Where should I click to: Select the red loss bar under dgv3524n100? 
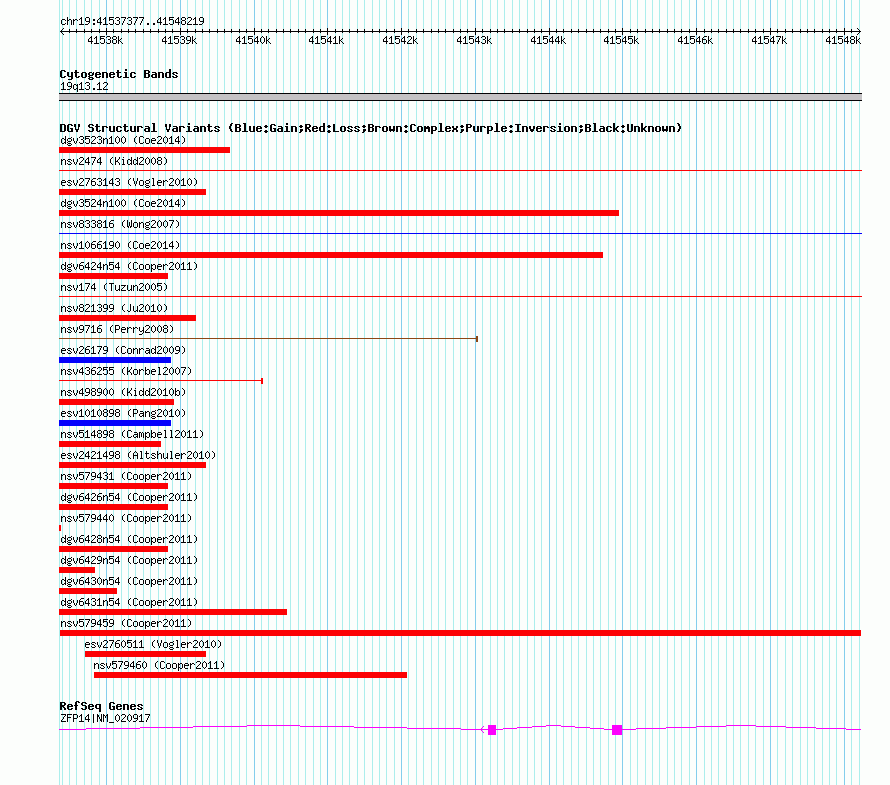(339, 213)
